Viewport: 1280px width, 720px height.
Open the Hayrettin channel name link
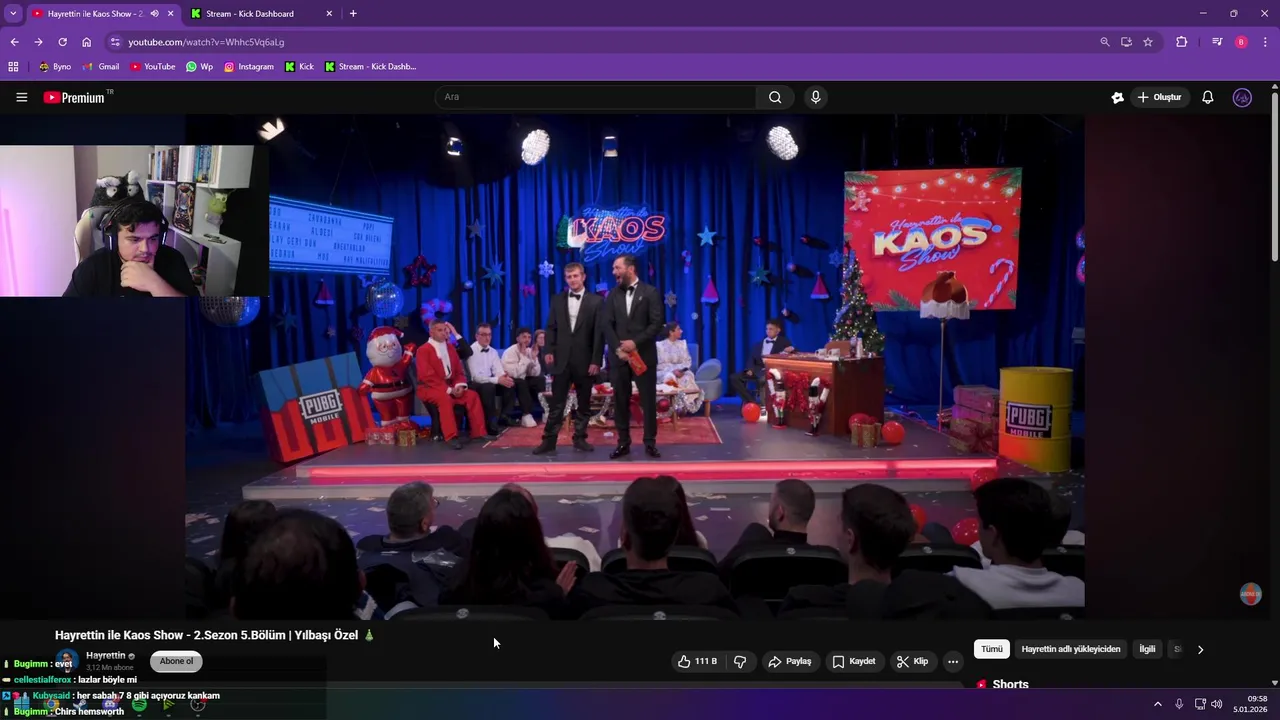pyautogui.click(x=106, y=656)
